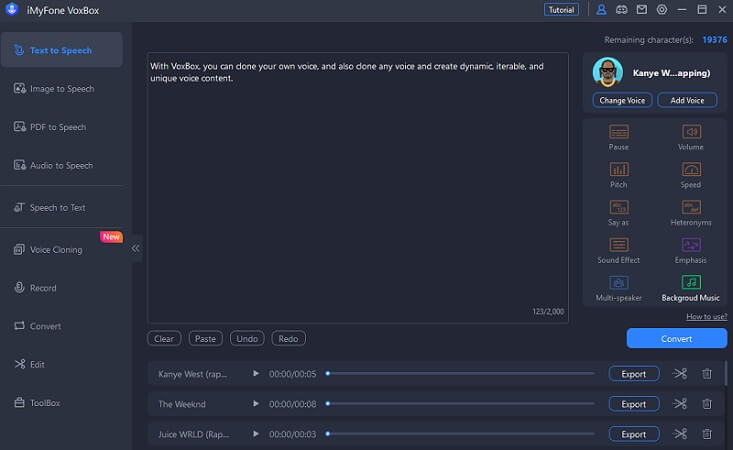
Task: Open the settings gear icon
Action: coord(661,10)
